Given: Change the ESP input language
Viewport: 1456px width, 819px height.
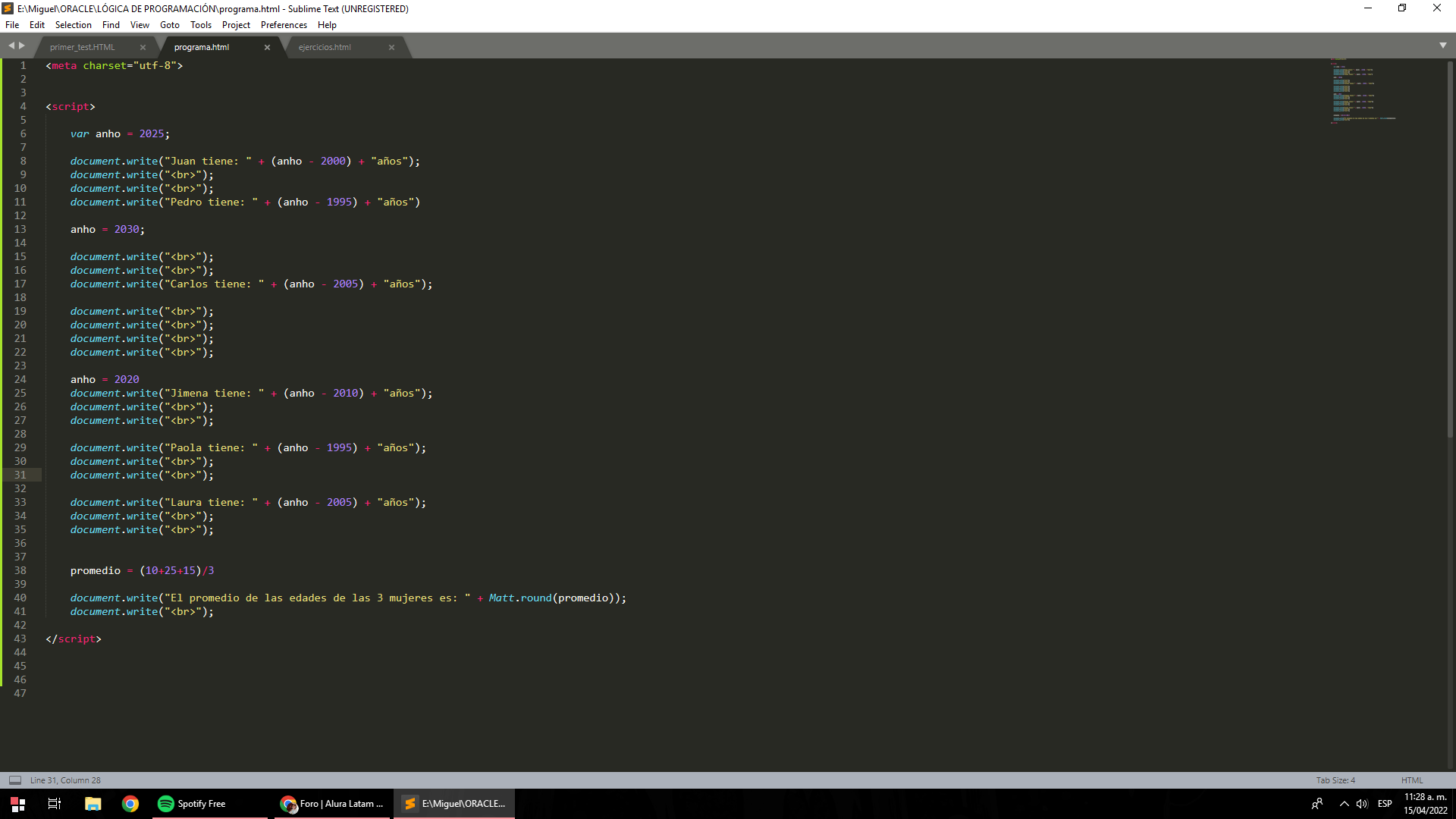Looking at the screenshot, I should [x=1385, y=804].
